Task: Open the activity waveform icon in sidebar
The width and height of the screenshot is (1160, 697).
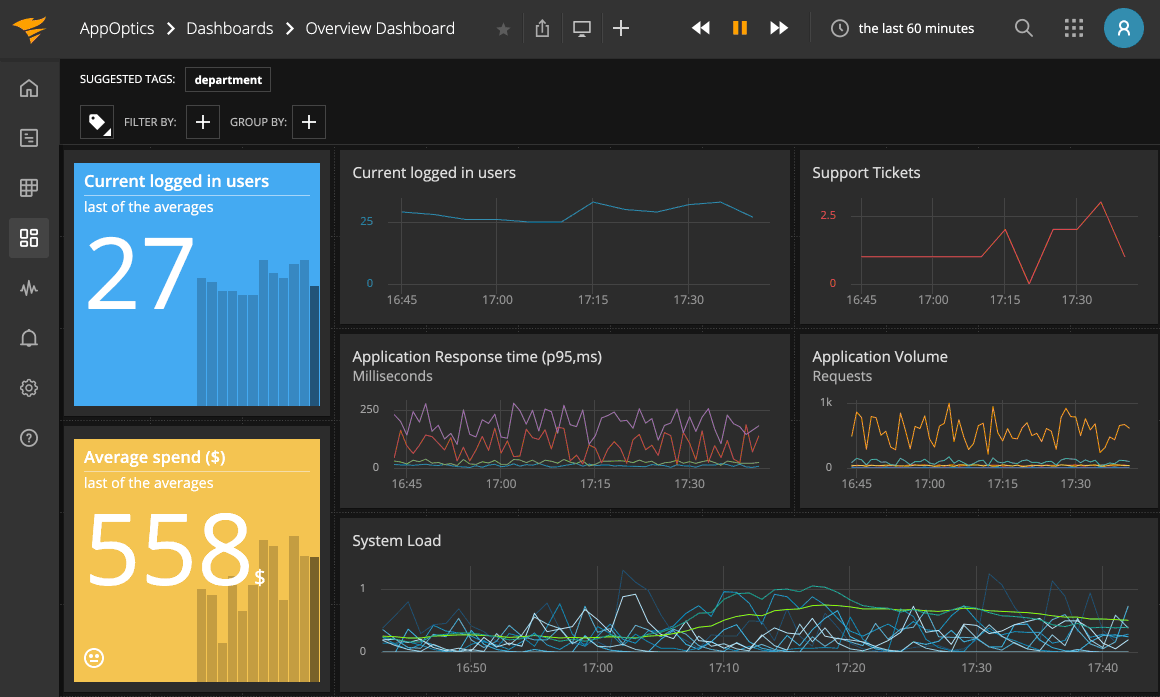Action: [x=29, y=289]
